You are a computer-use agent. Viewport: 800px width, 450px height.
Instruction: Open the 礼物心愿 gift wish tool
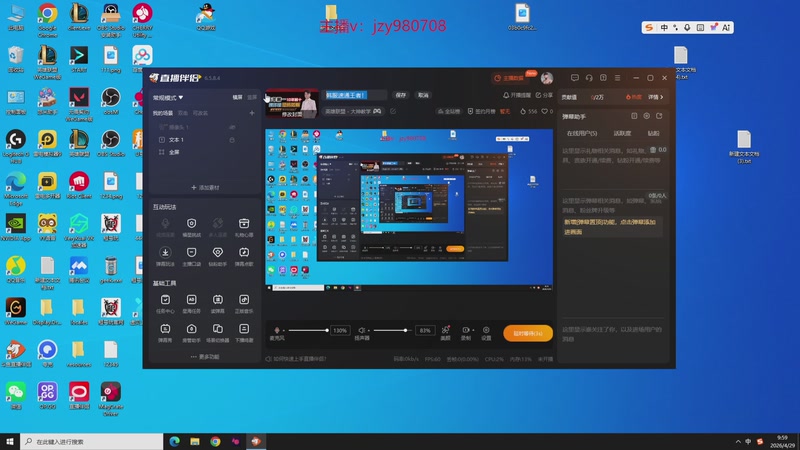tap(244, 227)
